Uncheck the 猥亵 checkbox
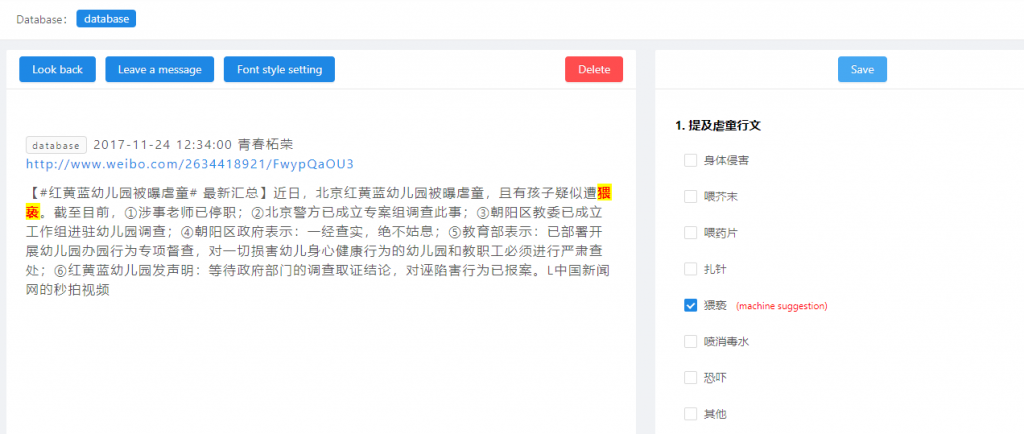Image resolution: width=1024 pixels, height=434 pixels. 690,305
